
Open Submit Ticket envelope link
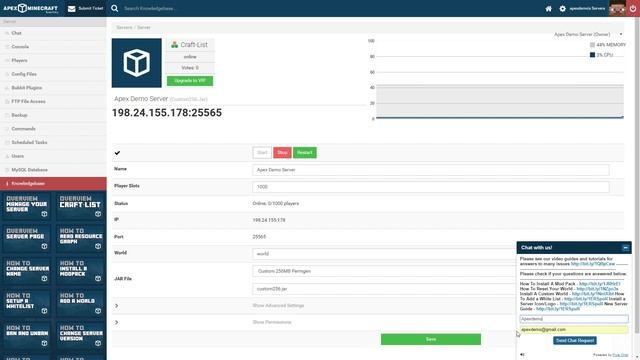pyautogui.click(x=85, y=8)
